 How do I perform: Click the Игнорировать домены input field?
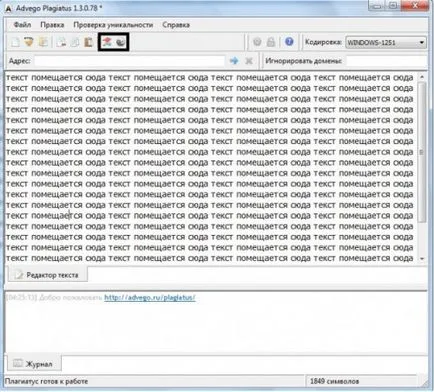point(387,61)
